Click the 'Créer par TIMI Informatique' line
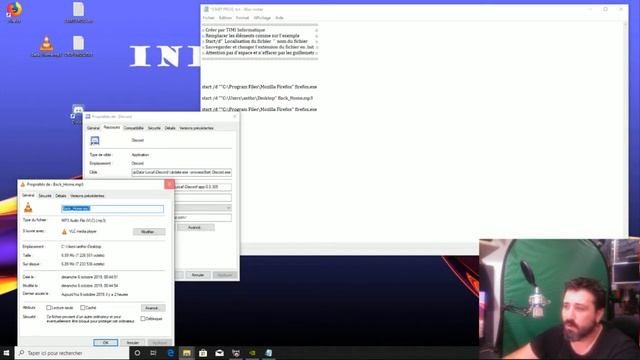 pyautogui.click(x=236, y=30)
